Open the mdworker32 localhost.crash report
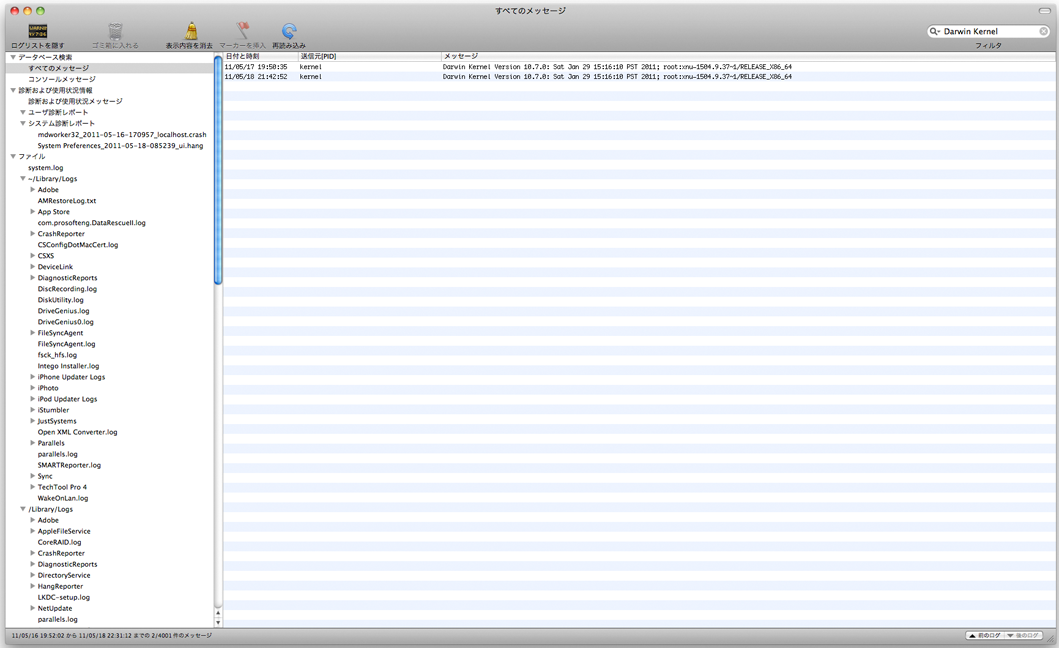Screen dimensions: 1059x648 122,134
